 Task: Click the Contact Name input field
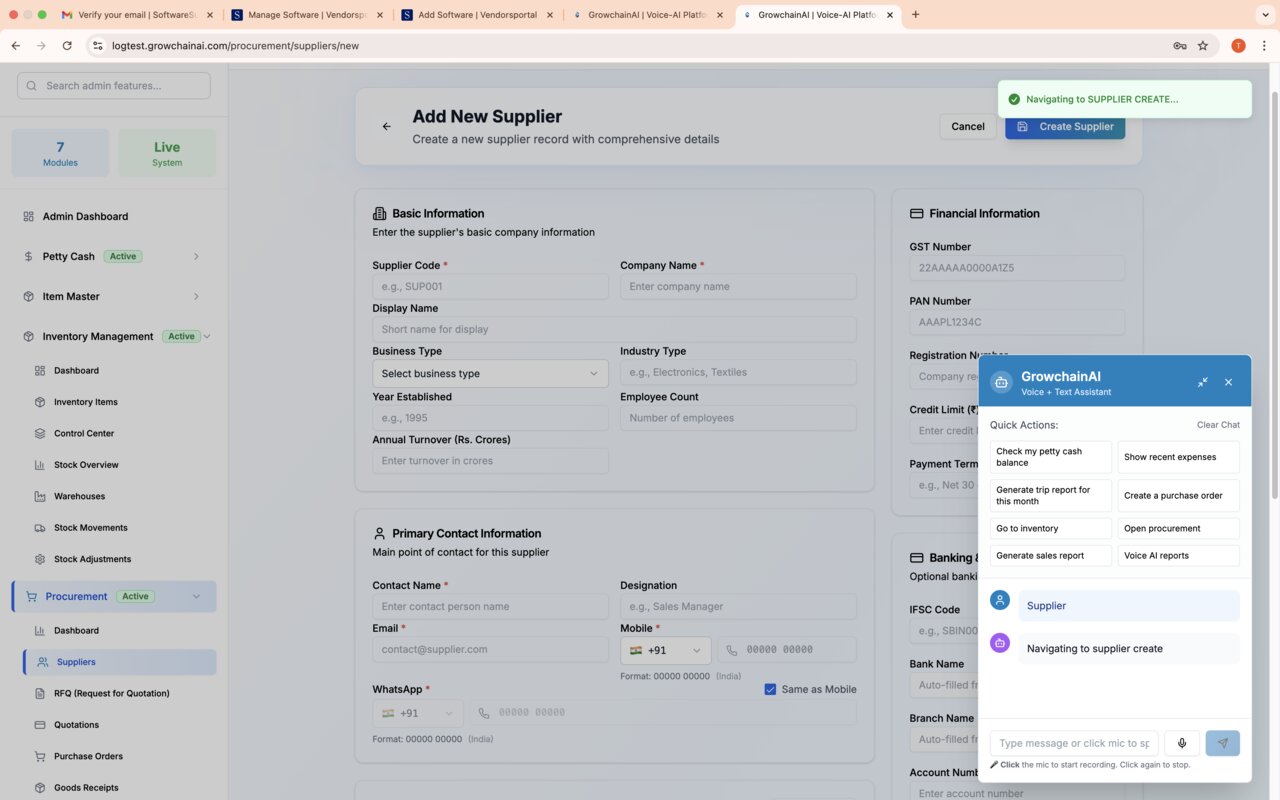click(490, 607)
